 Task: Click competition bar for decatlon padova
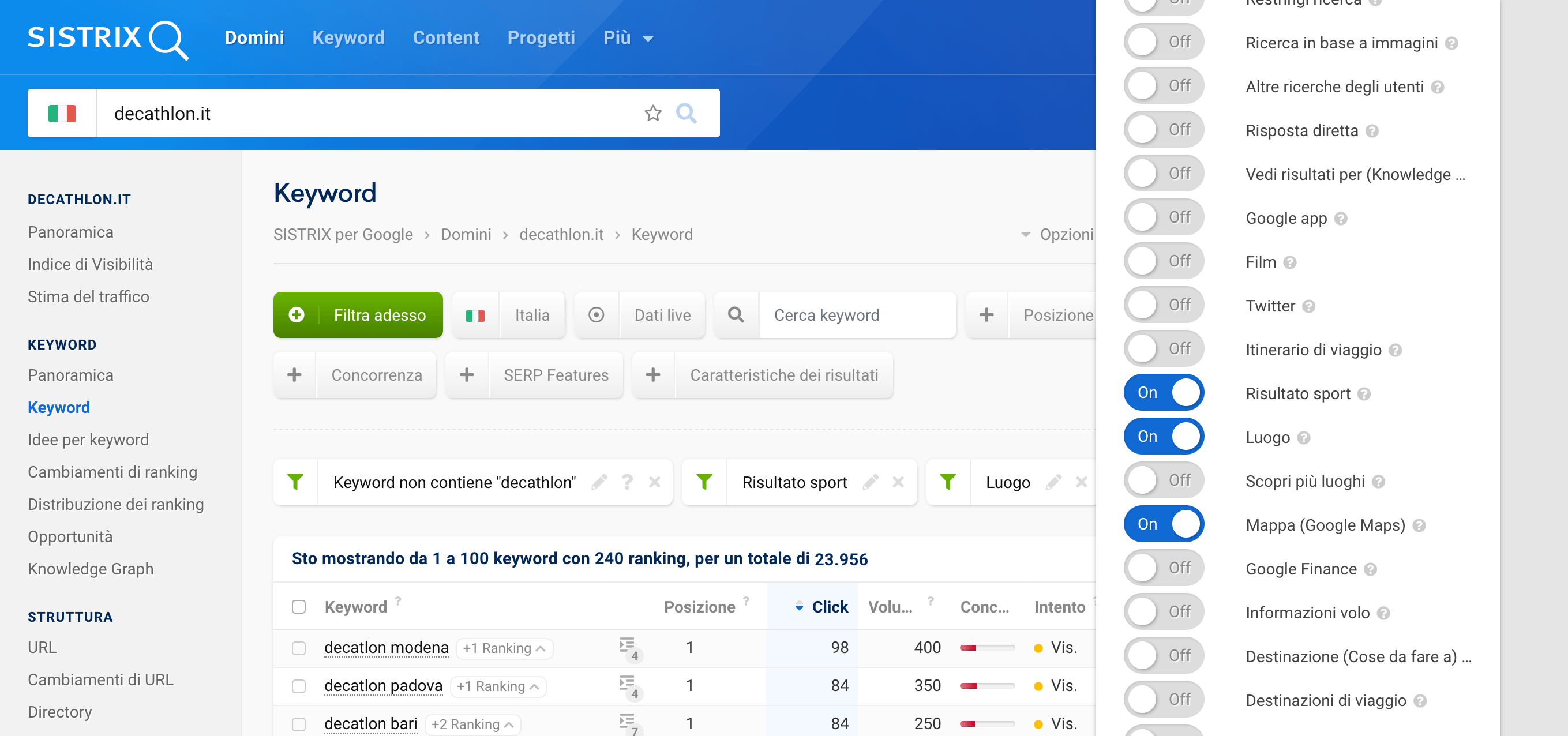pyautogui.click(x=986, y=686)
